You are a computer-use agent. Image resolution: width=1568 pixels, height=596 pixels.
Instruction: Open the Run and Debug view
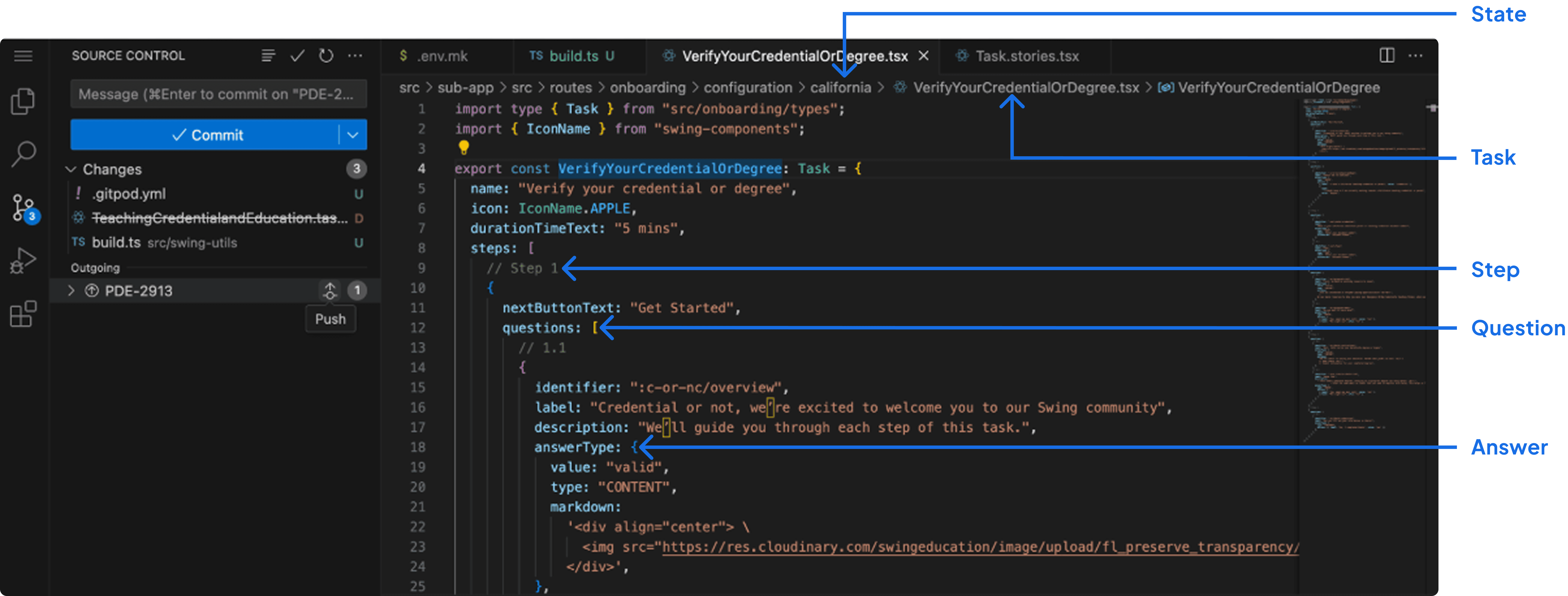click(23, 260)
